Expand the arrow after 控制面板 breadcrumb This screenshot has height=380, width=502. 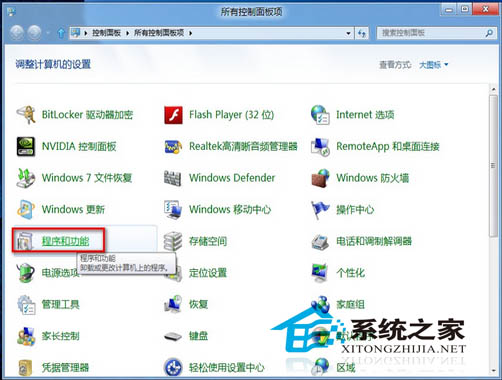click(127, 33)
